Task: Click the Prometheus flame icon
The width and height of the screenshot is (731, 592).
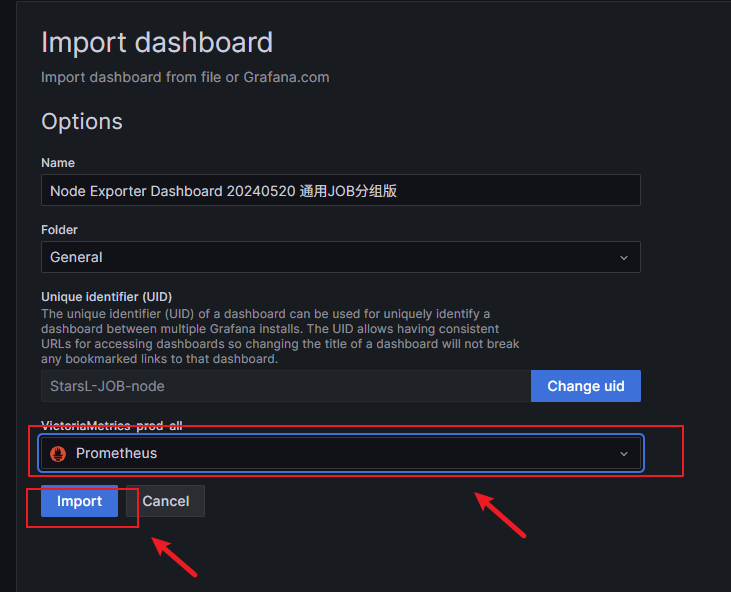Action: [58, 454]
